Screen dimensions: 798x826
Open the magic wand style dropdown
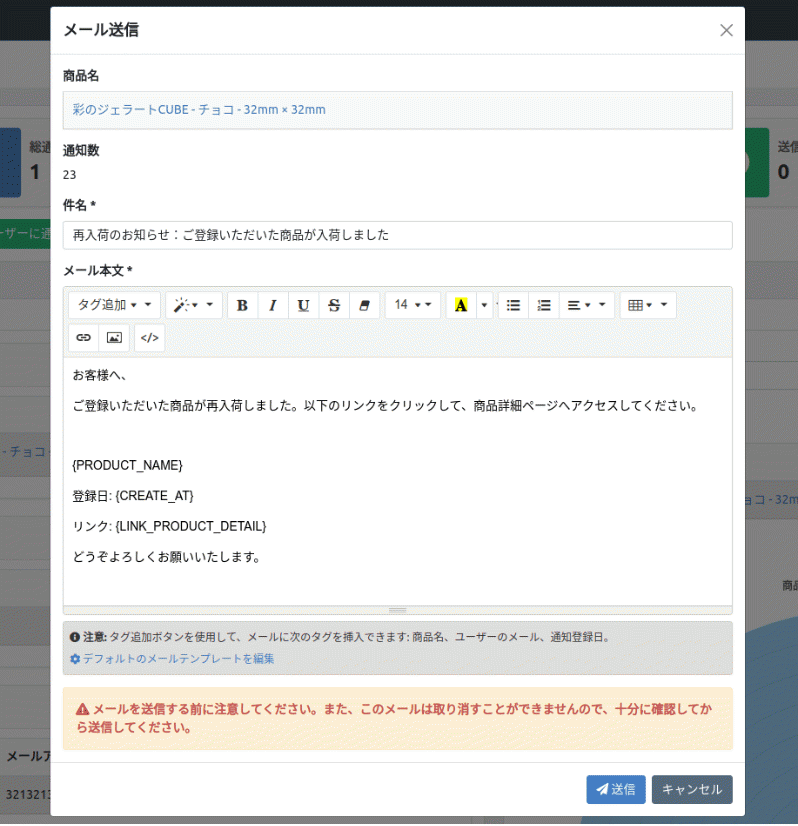click(x=194, y=305)
